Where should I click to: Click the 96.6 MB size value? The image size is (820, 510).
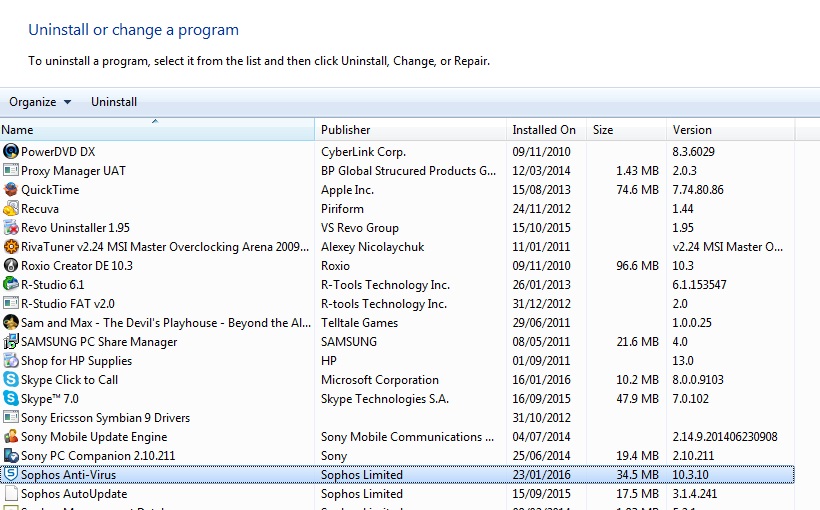click(637, 266)
